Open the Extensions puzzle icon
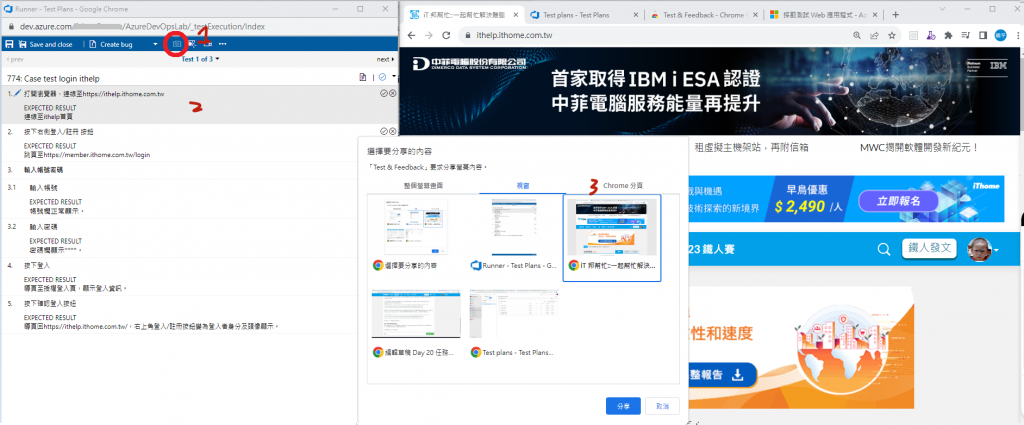 (948, 35)
